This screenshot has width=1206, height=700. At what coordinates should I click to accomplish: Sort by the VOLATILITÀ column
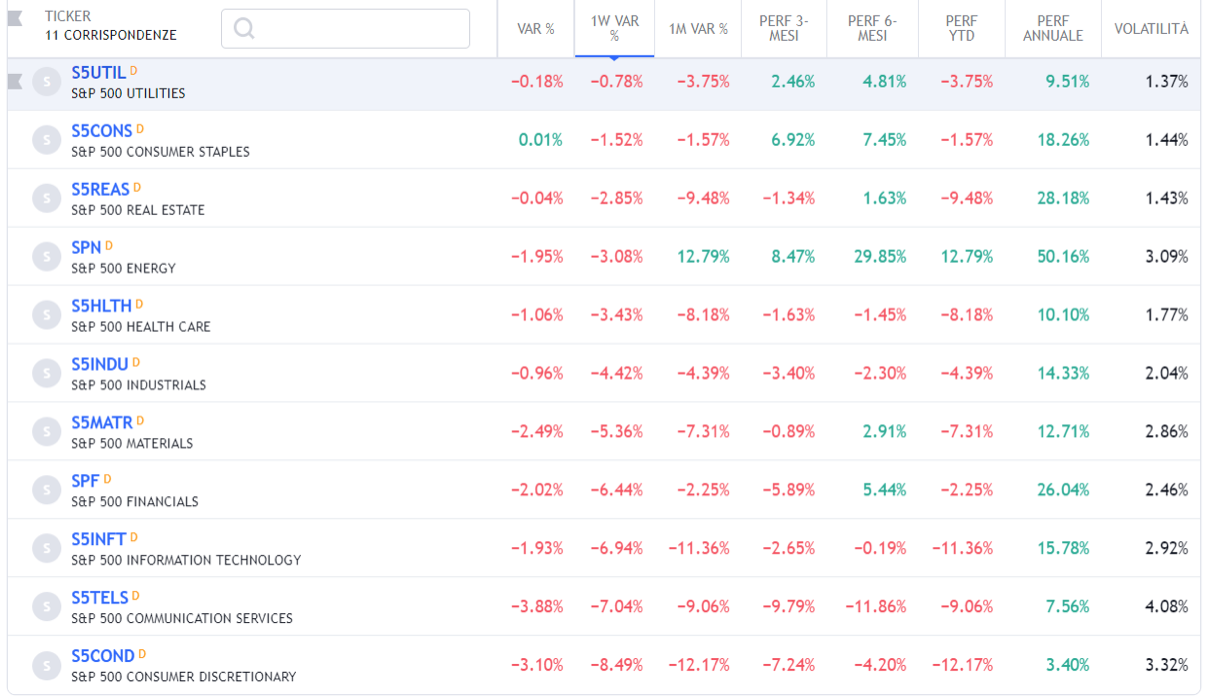1151,29
